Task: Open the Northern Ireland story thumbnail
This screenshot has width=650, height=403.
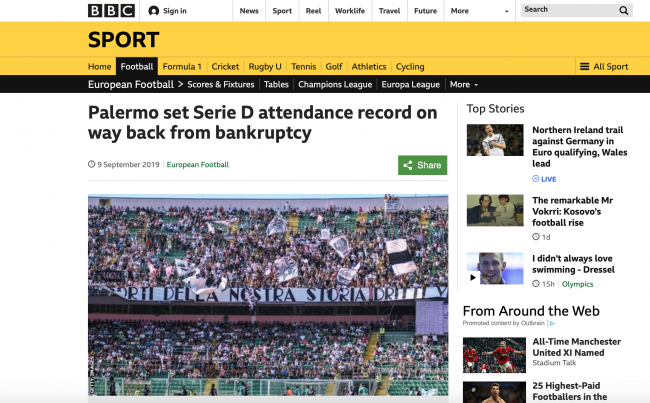Action: [495, 140]
